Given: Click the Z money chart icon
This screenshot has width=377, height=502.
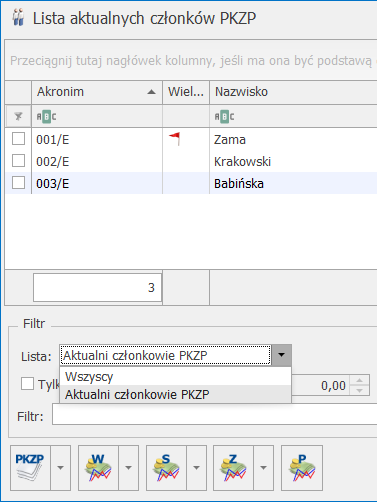Looking at the screenshot, I should [233, 468].
